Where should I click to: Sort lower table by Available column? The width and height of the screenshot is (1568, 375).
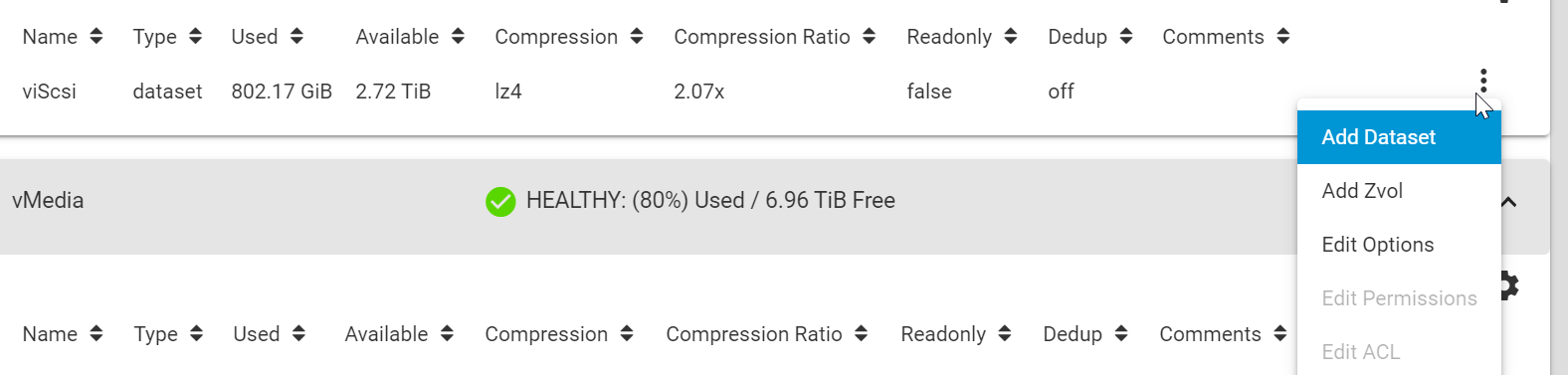pos(399,334)
